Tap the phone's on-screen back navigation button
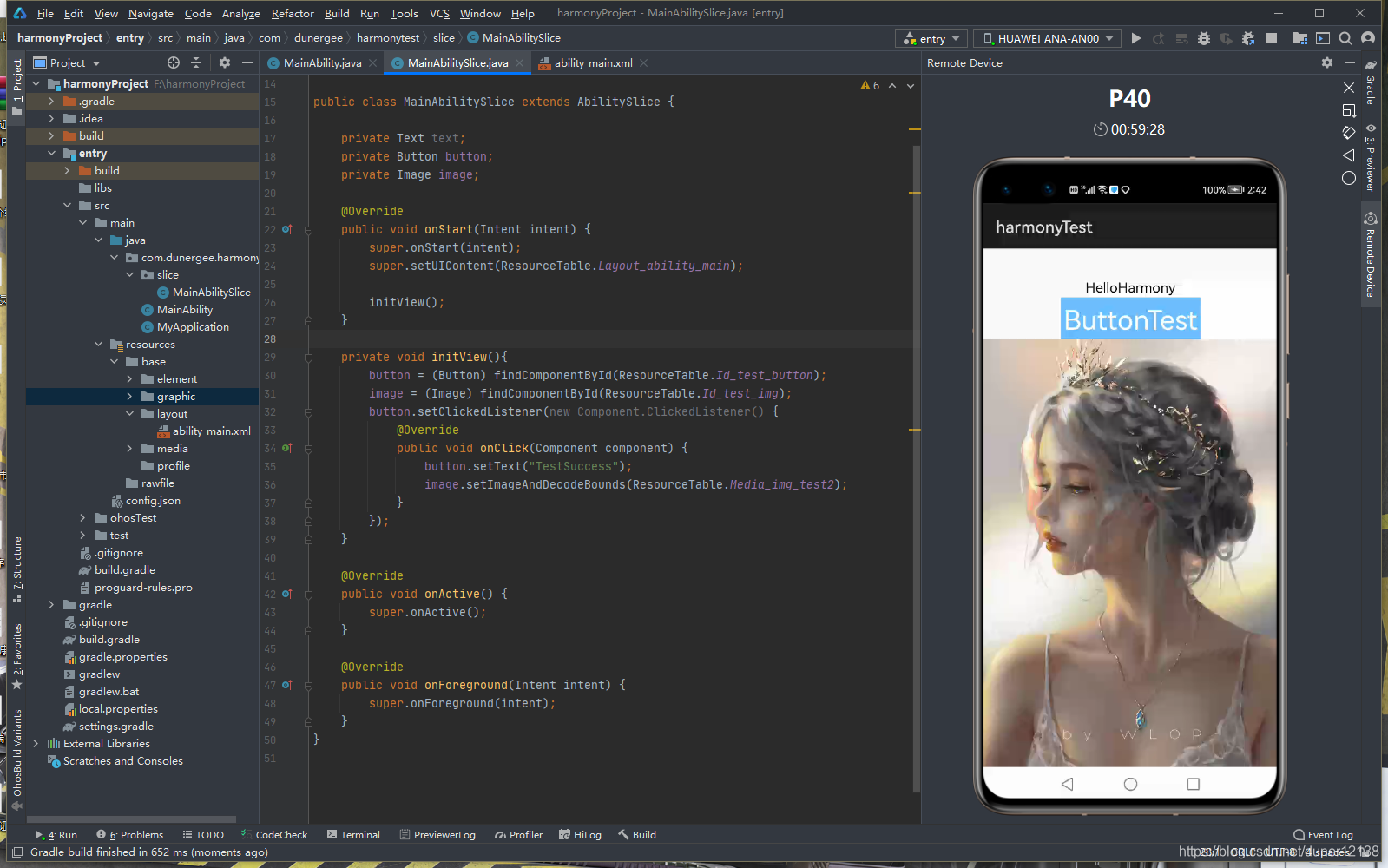Viewport: 1388px width, 868px height. point(1067,784)
